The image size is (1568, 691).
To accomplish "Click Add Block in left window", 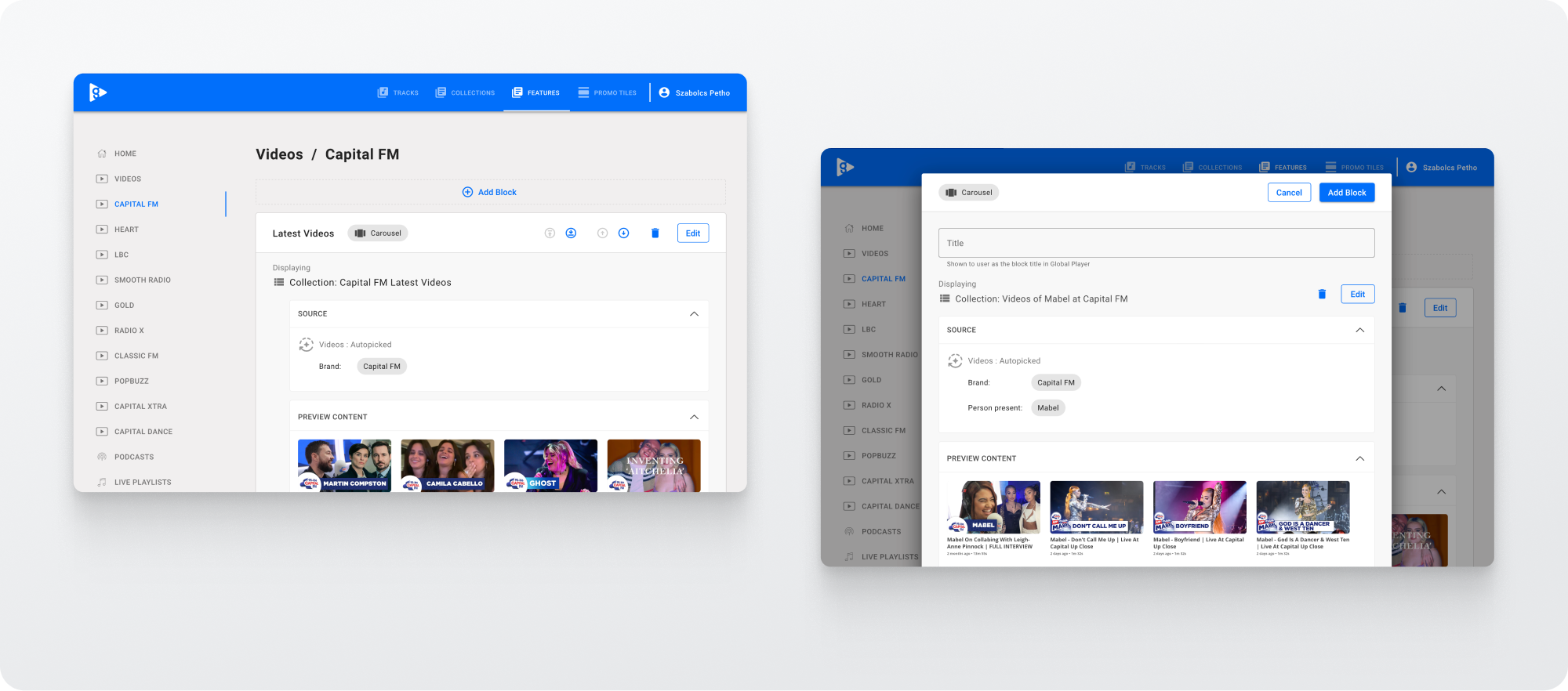I will coord(489,192).
